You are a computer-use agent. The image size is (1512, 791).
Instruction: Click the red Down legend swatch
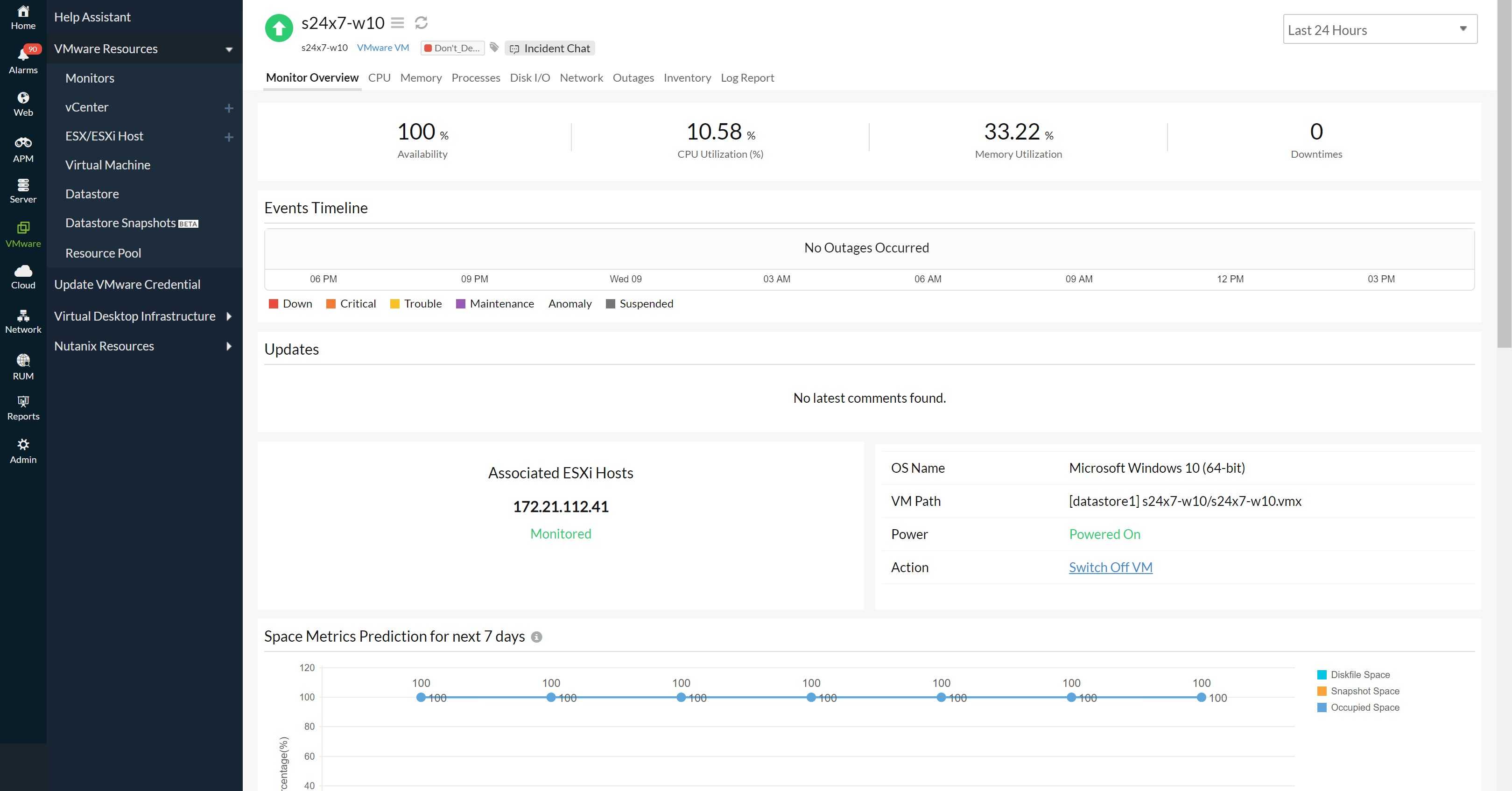[274, 304]
